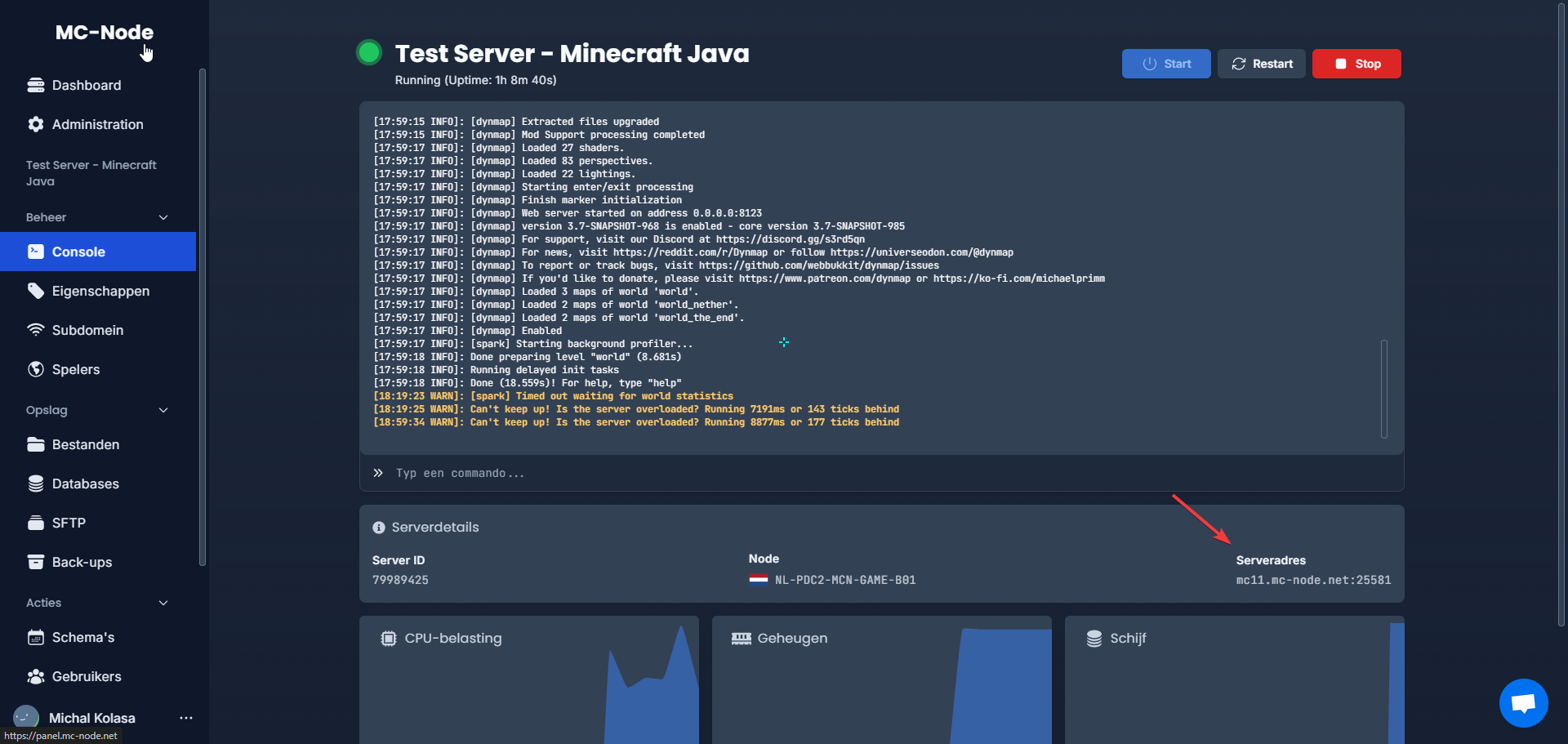
Task: Click the Gebruikers people icon
Action: (36, 676)
